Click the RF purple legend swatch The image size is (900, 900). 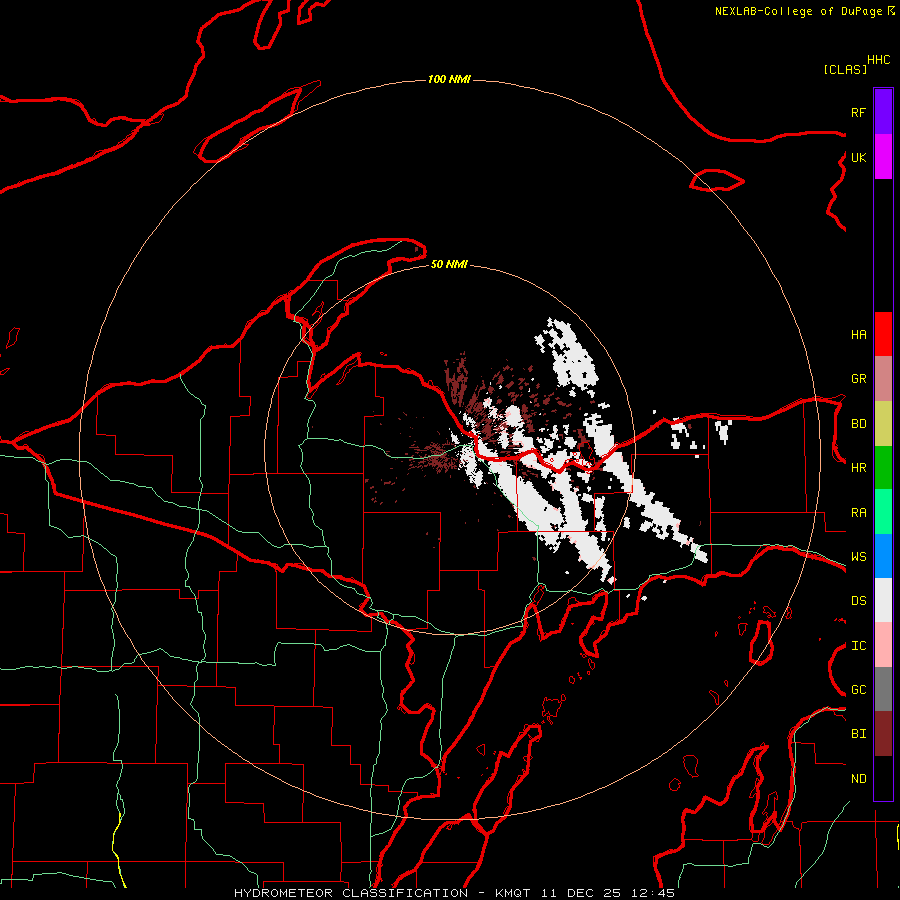pos(883,112)
